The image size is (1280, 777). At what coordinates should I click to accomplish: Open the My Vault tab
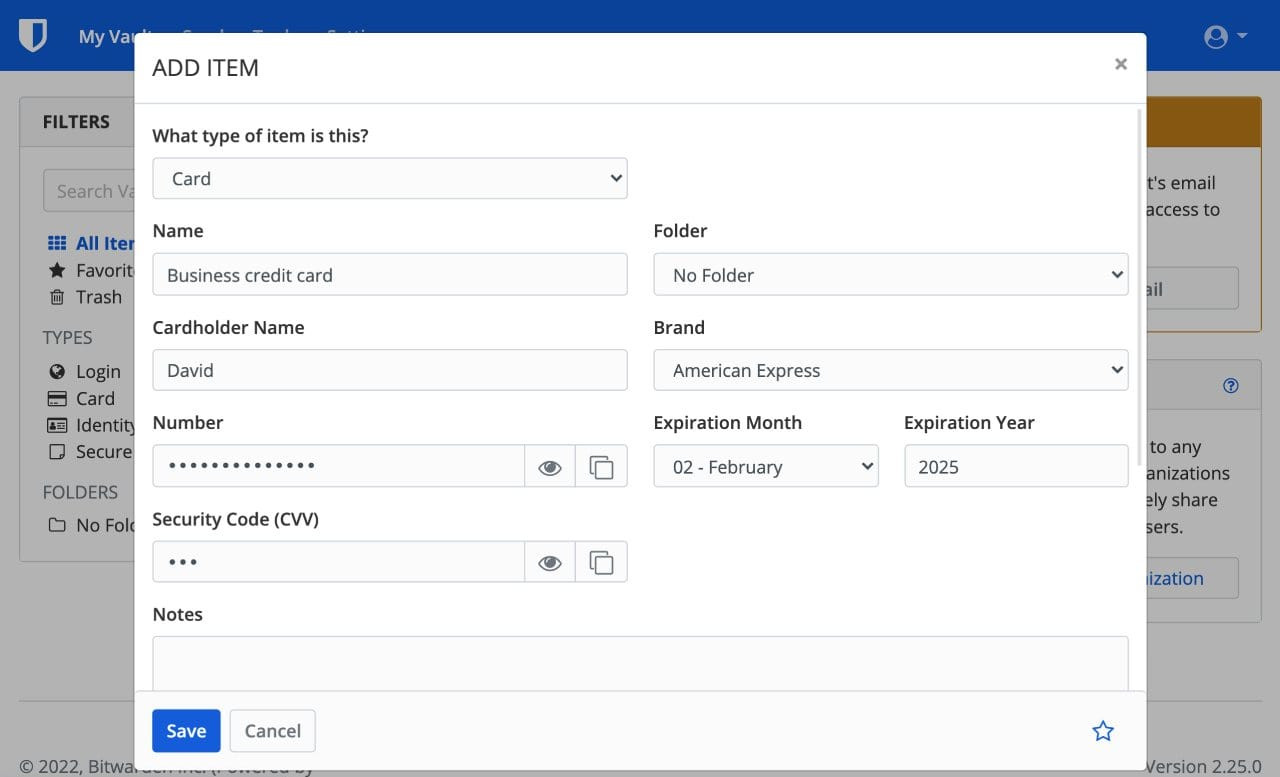coord(106,37)
